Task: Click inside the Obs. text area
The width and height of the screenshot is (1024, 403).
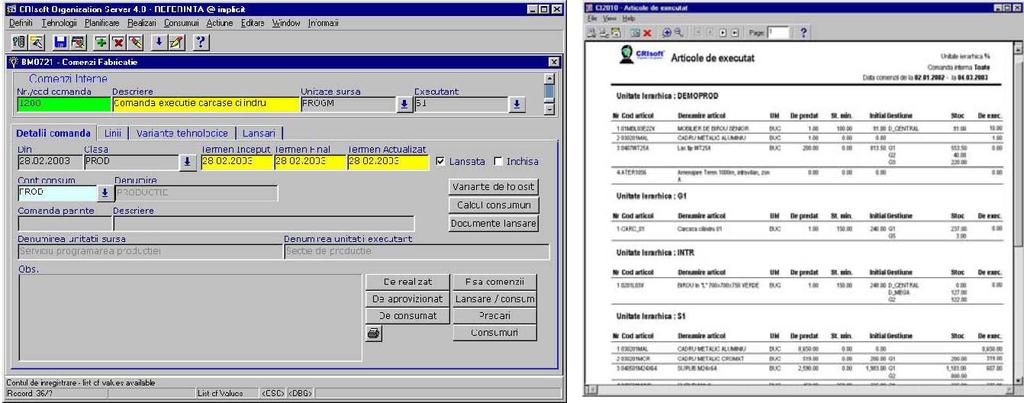Action: 189,317
